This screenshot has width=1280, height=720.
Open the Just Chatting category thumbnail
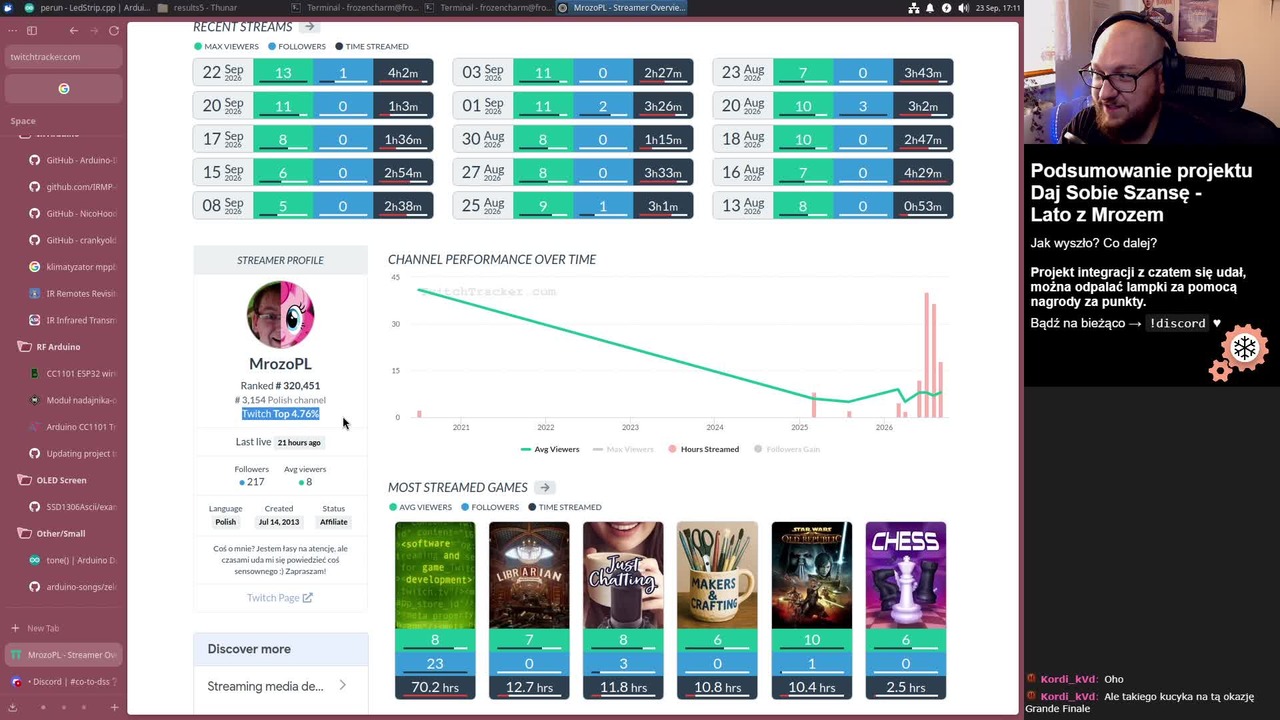click(623, 575)
